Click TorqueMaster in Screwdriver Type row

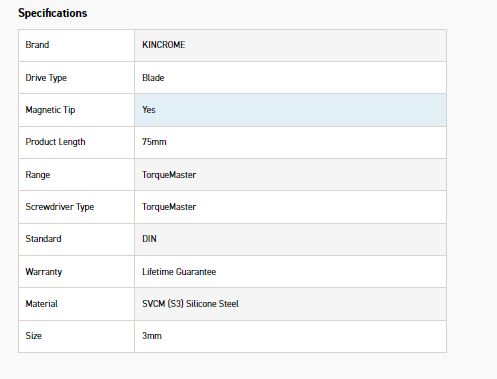[169, 207]
